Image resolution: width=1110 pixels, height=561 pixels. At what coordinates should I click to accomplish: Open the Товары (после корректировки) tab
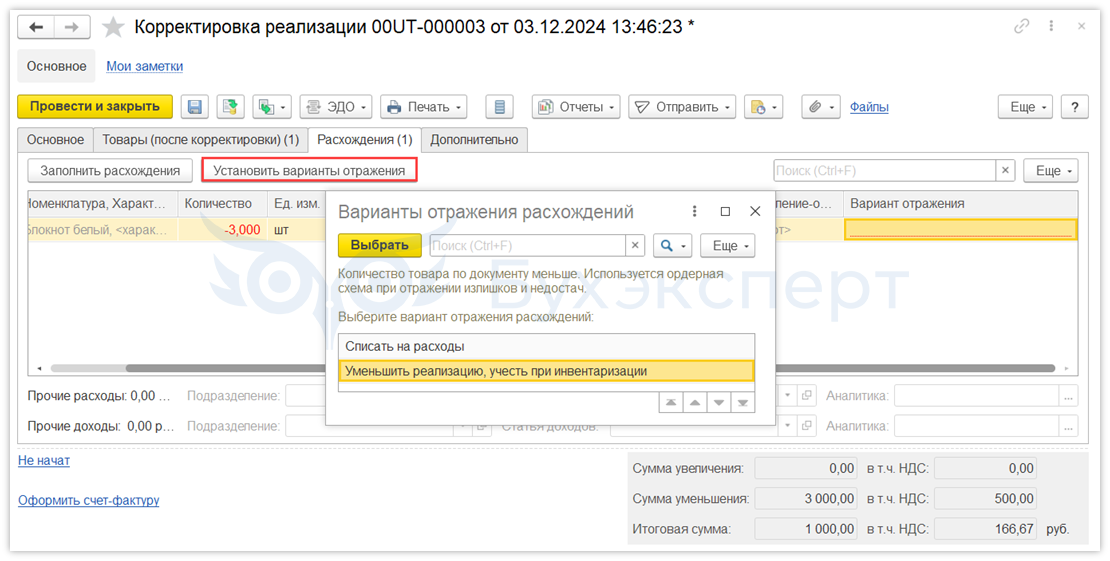point(200,140)
